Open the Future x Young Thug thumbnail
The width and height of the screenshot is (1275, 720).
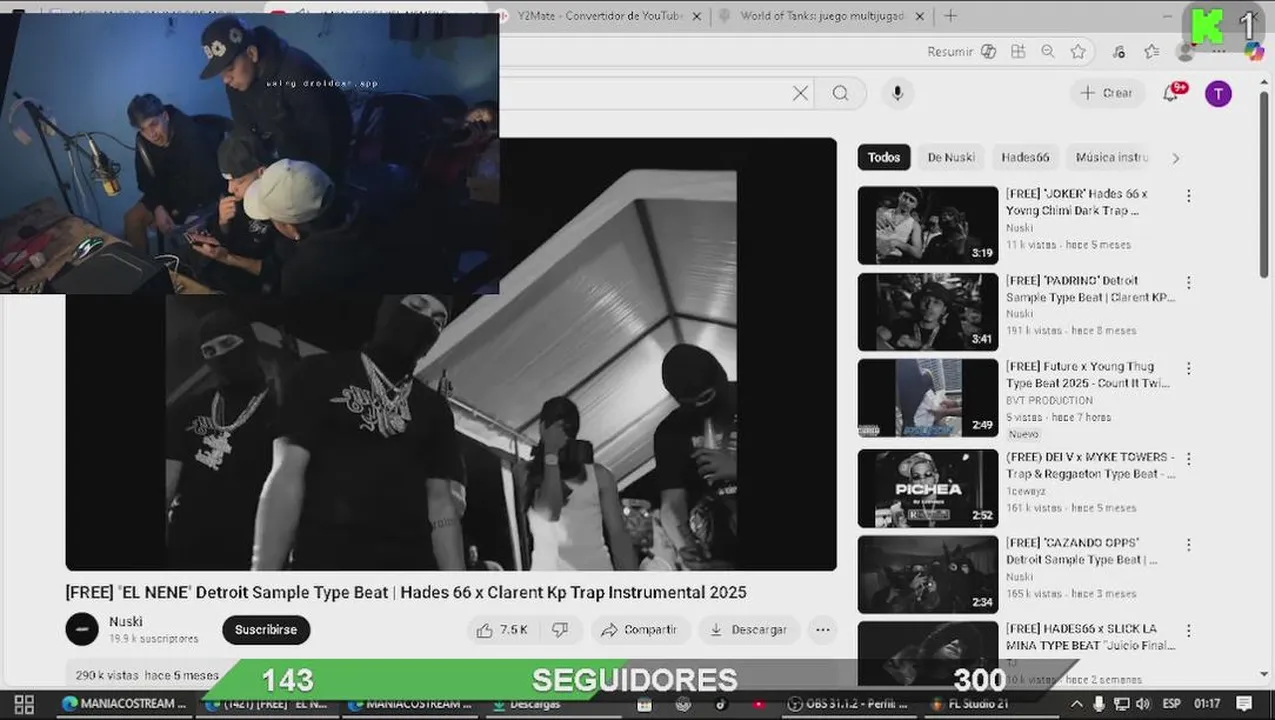coord(928,398)
